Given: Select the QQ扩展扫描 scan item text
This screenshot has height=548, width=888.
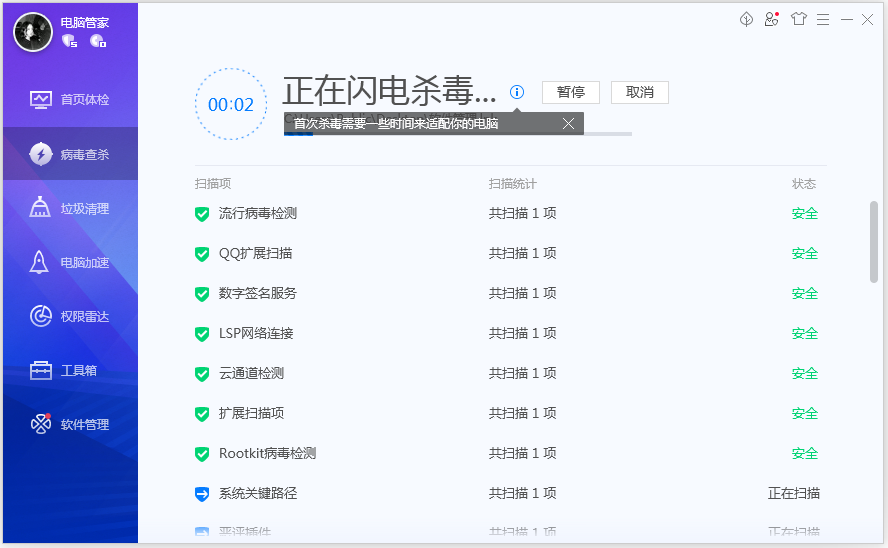Looking at the screenshot, I should [255, 254].
